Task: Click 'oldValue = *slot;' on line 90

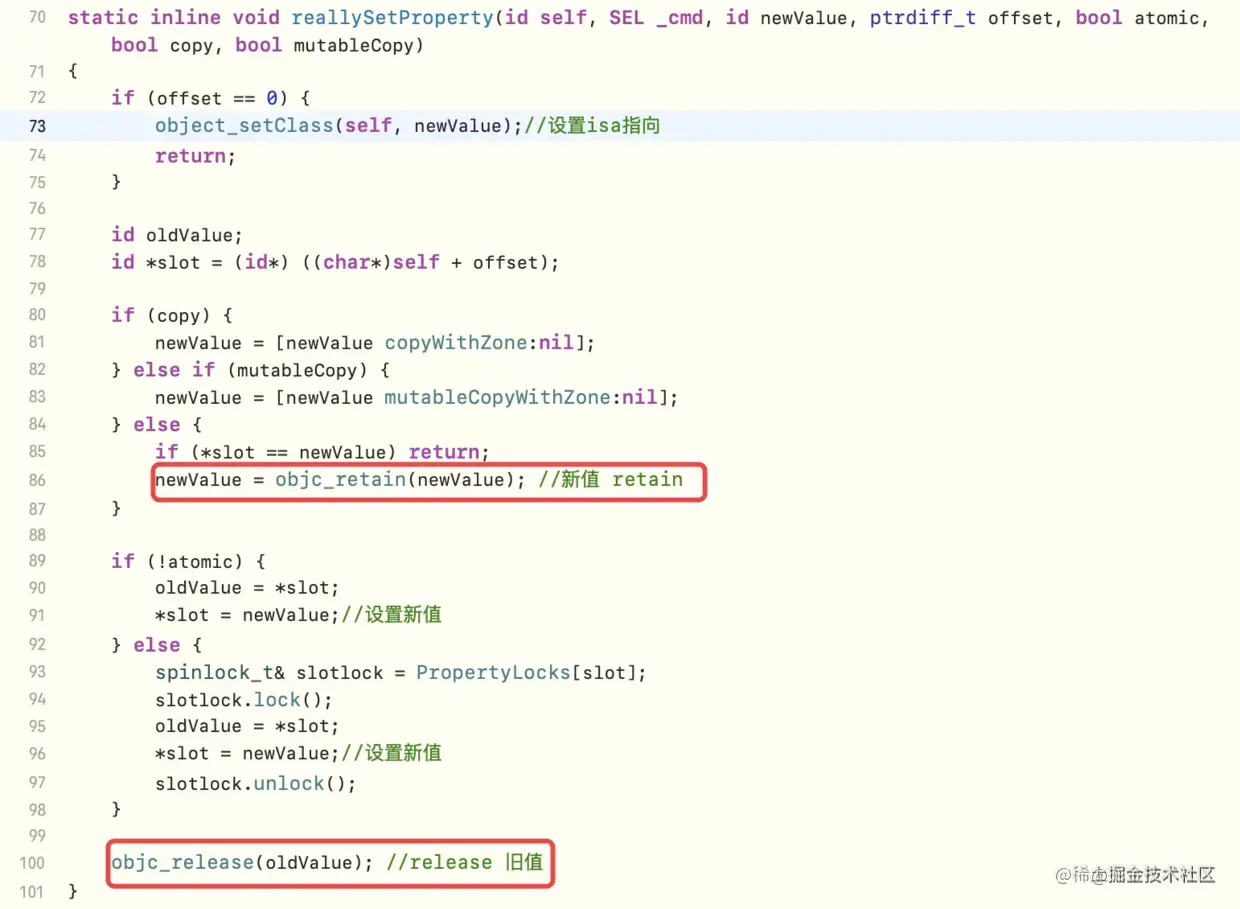Action: 247,588
